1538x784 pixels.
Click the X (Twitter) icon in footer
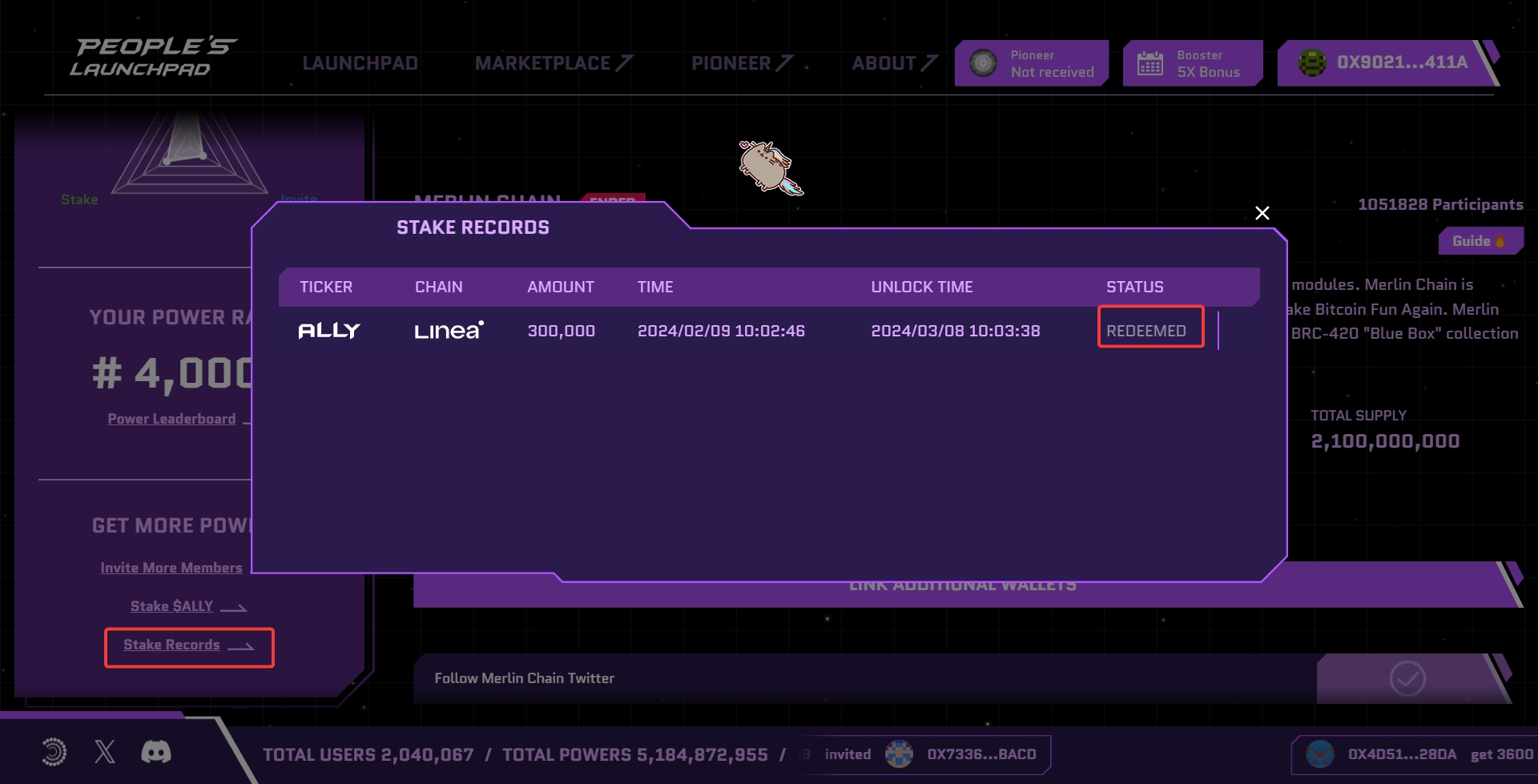click(105, 752)
